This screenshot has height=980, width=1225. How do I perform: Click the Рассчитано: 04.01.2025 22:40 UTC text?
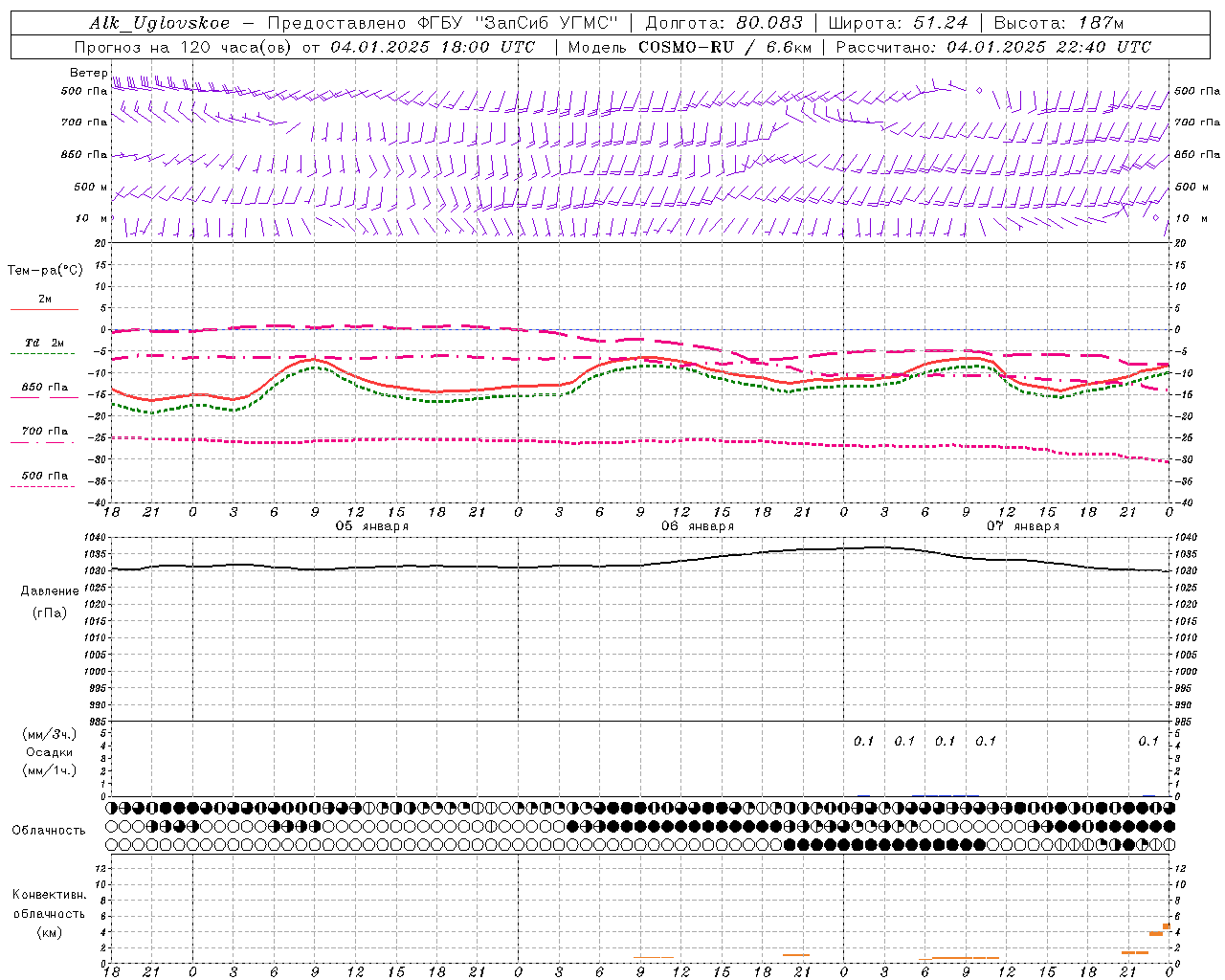point(993,47)
